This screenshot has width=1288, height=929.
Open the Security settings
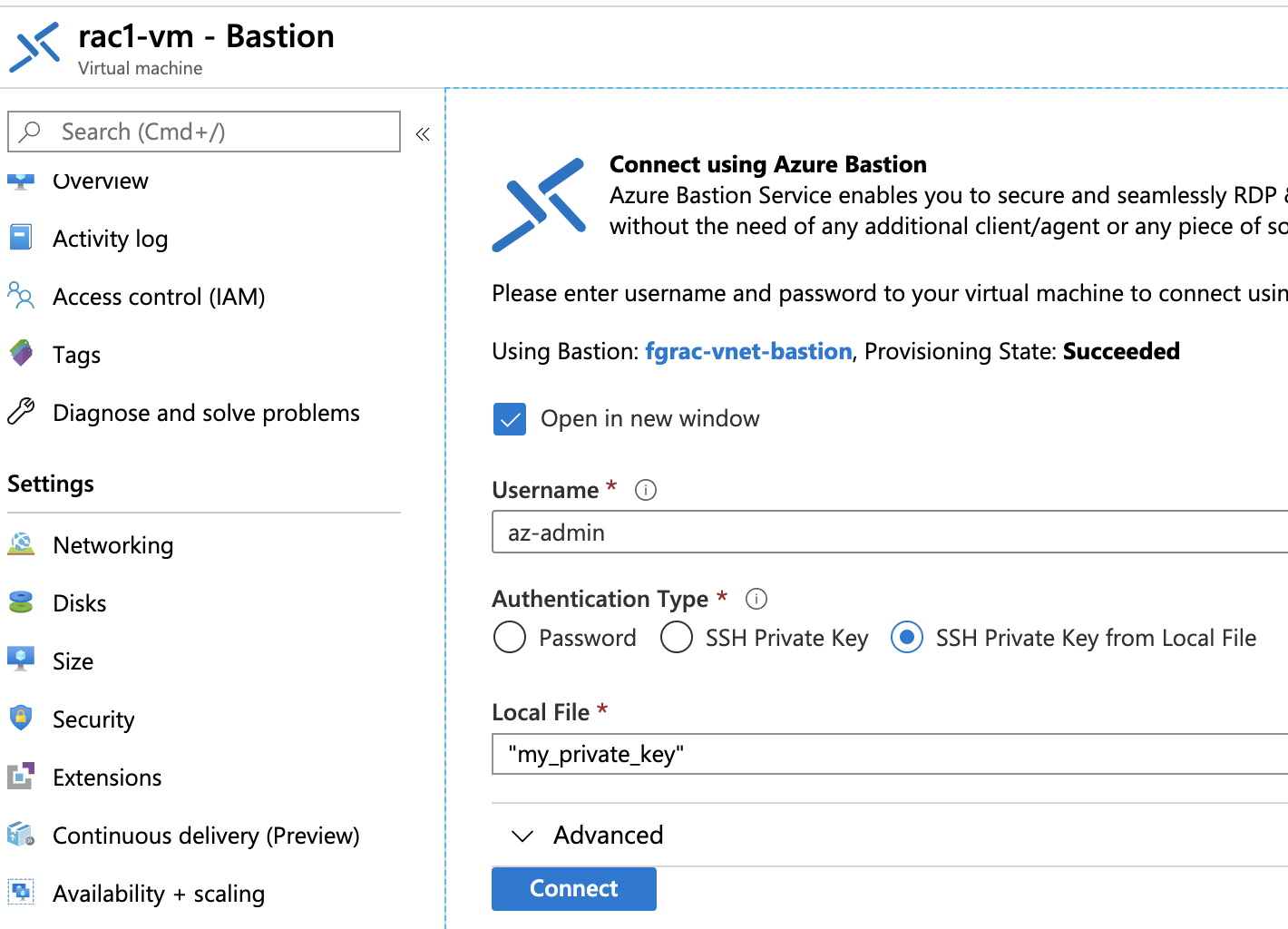(x=93, y=719)
